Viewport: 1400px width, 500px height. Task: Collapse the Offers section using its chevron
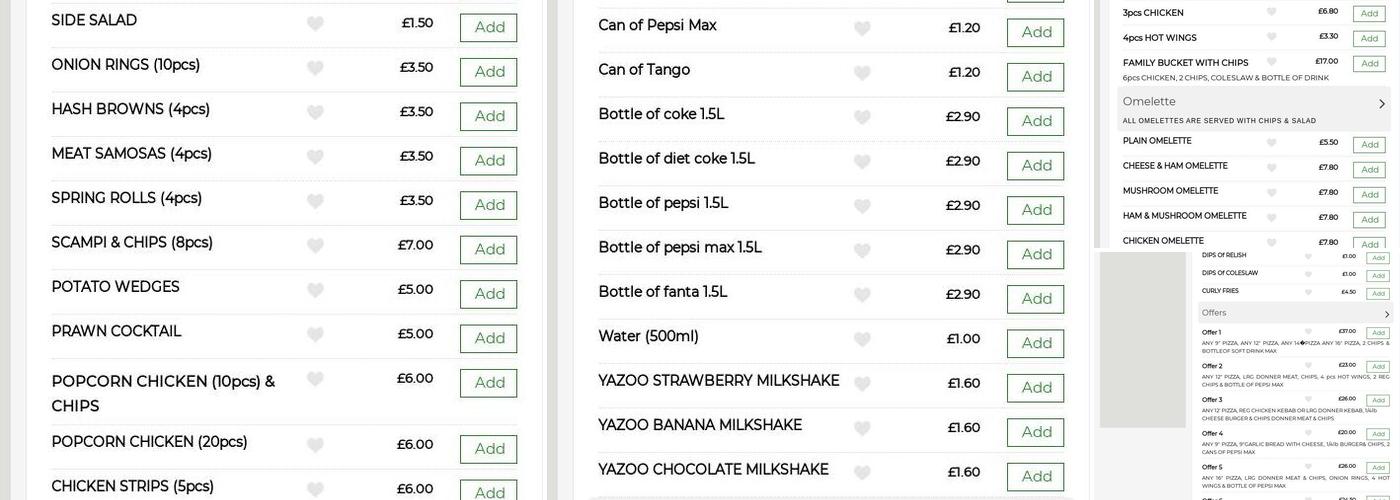[1386, 314]
